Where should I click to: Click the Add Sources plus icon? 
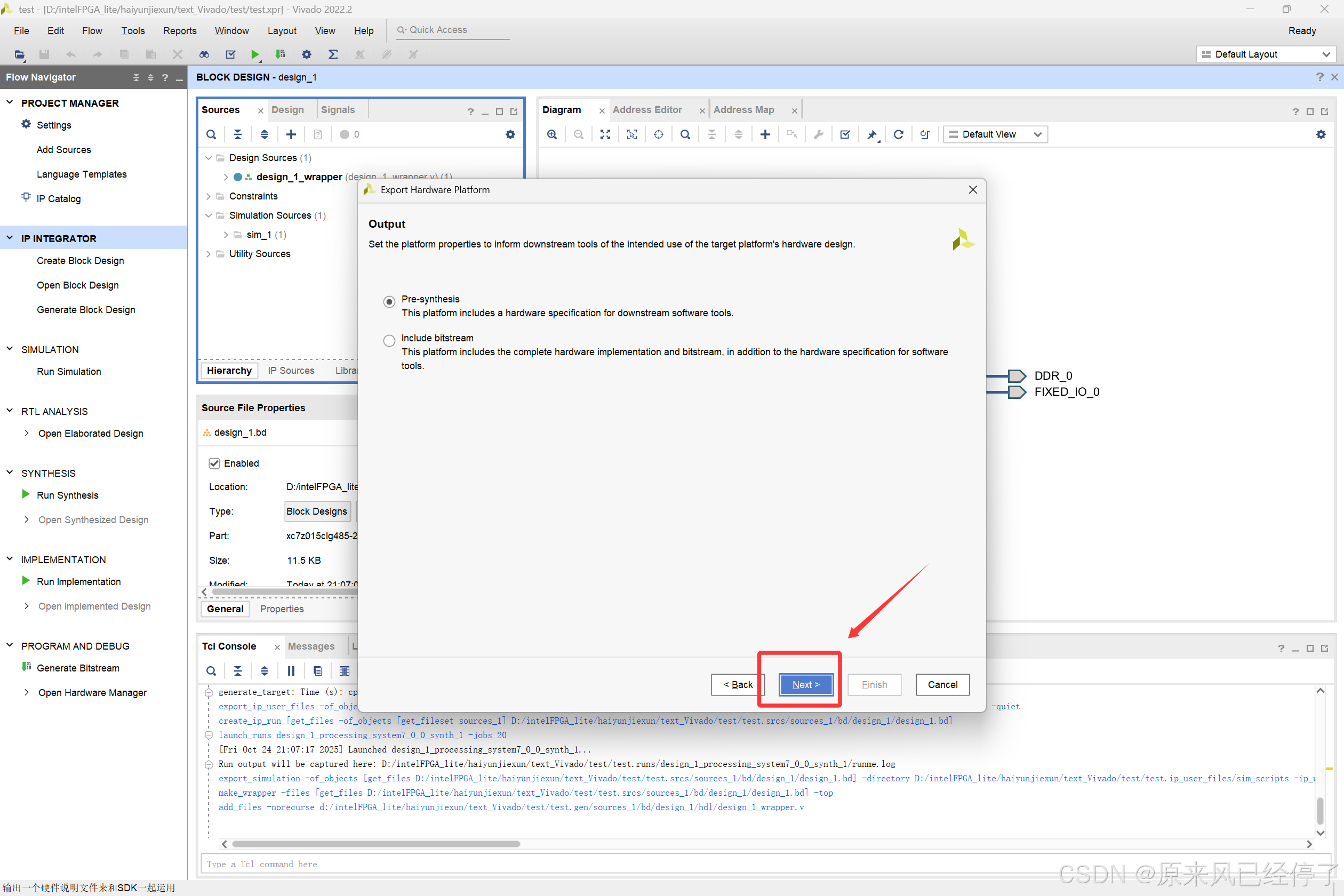coord(291,134)
